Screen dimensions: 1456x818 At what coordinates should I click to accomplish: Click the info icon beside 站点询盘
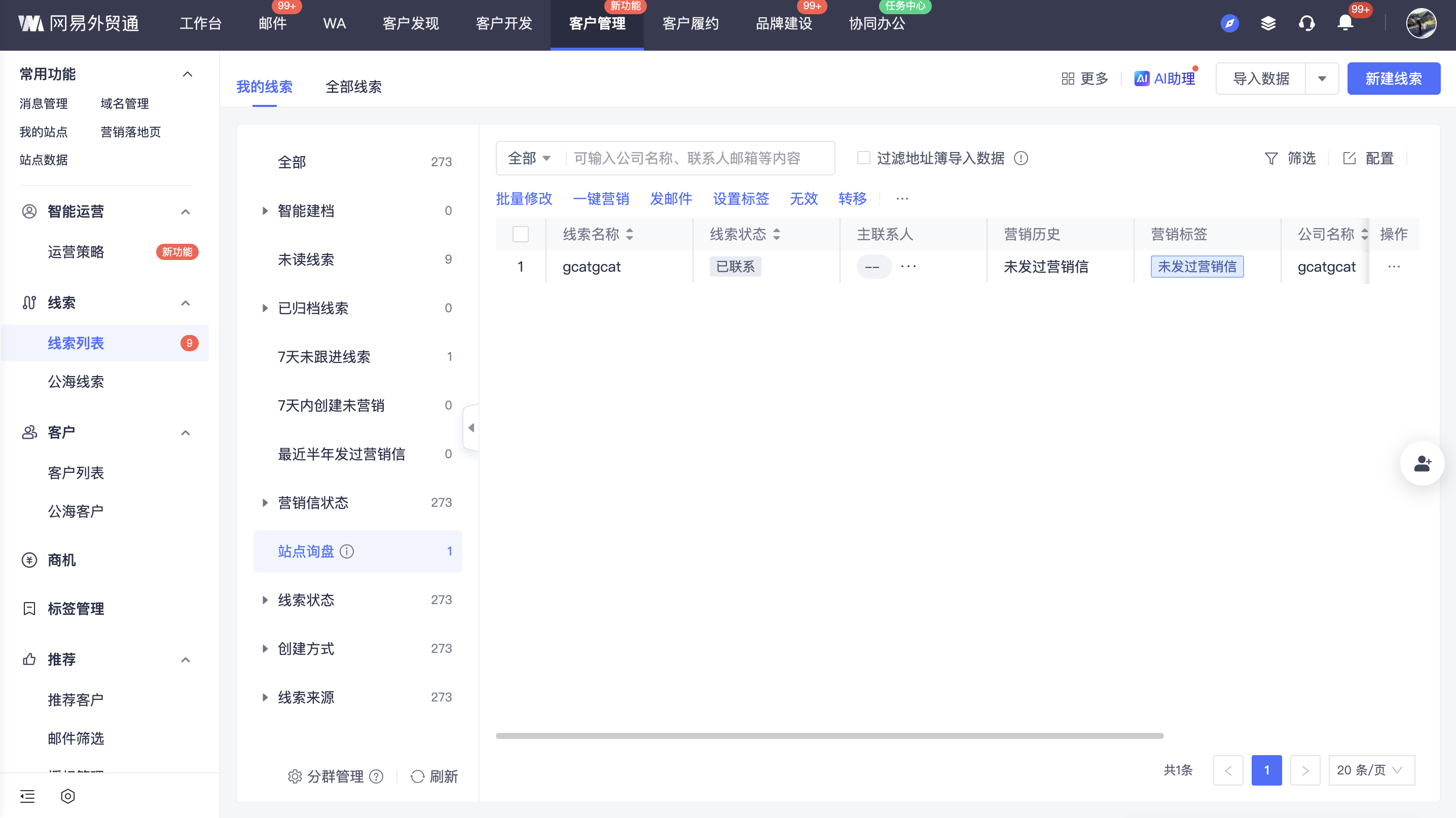347,551
